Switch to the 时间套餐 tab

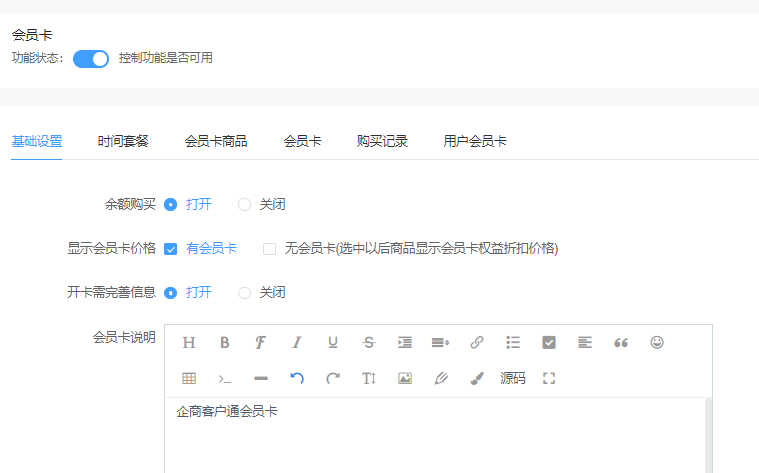click(123, 141)
